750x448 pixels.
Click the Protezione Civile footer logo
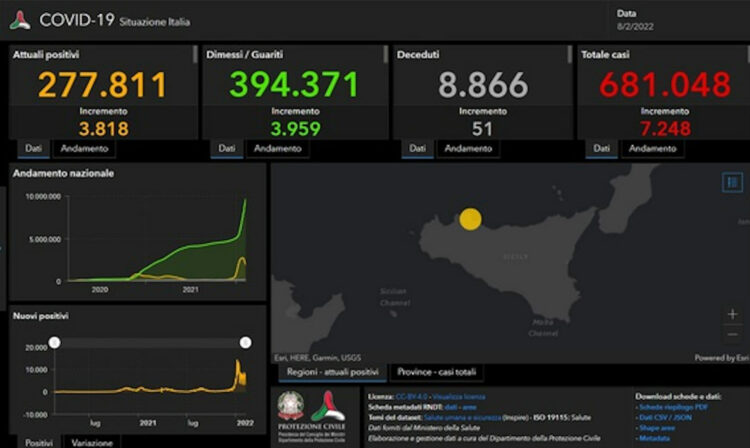pyautogui.click(x=328, y=408)
